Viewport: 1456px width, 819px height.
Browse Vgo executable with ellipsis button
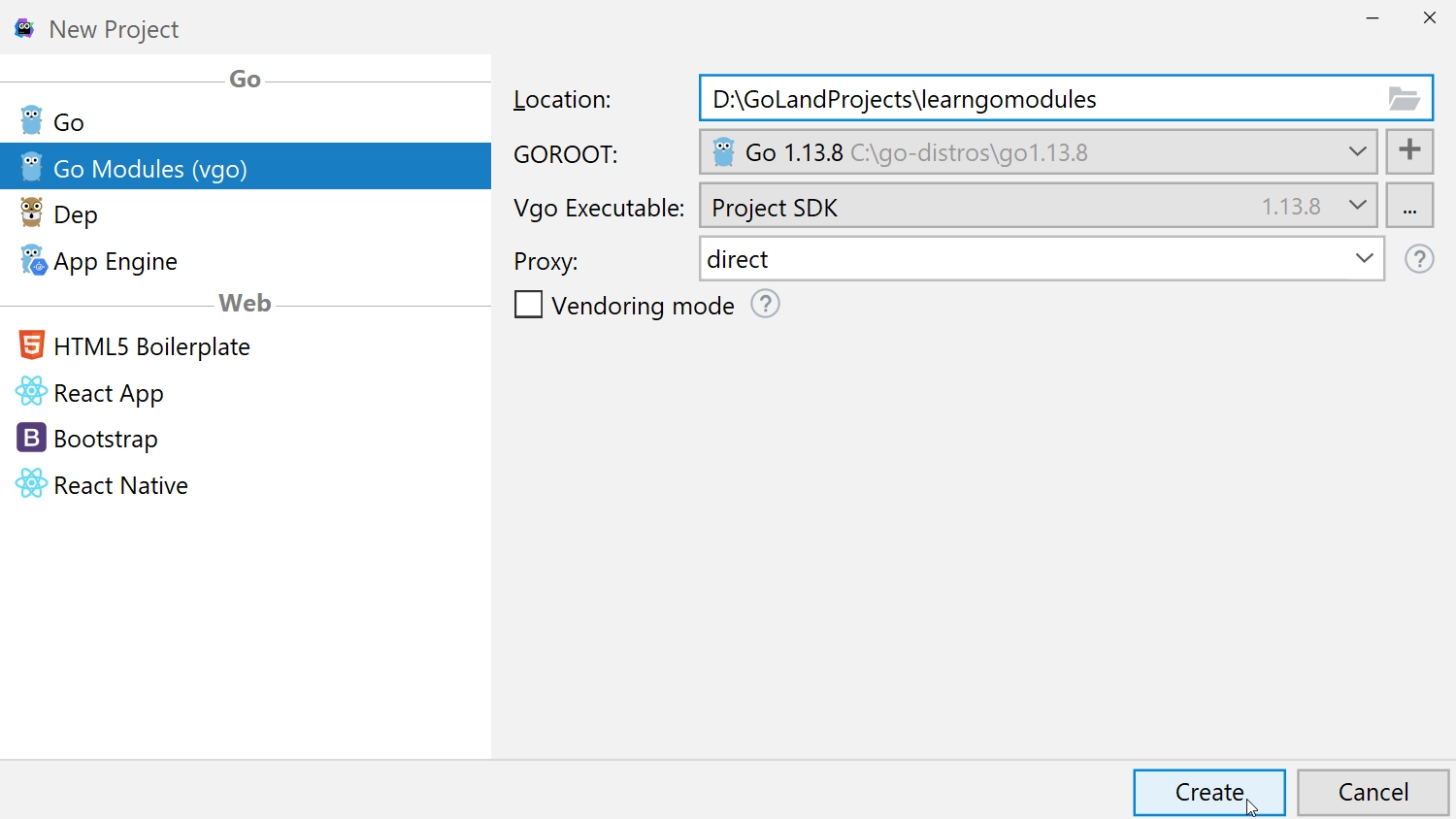pos(1409,206)
